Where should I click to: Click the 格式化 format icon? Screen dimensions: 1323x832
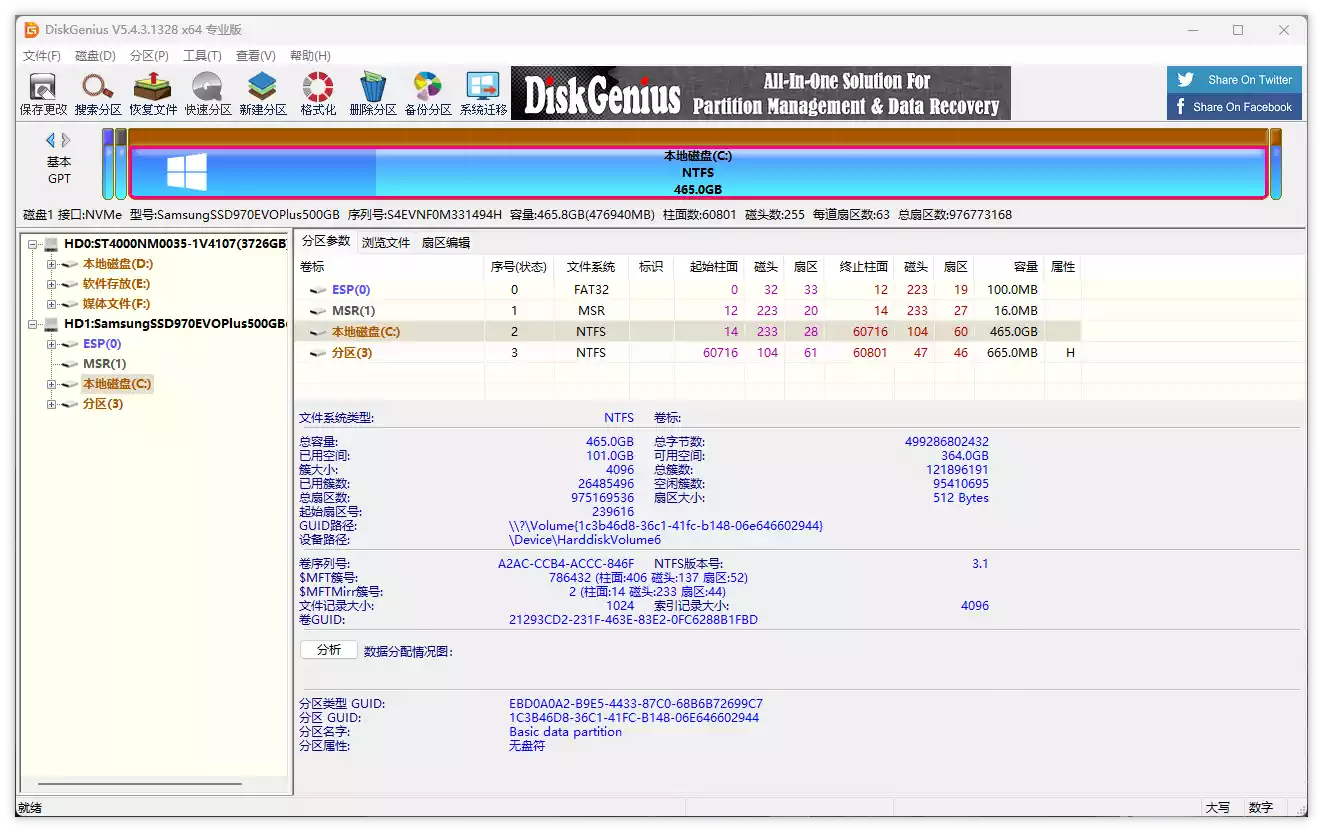318,94
